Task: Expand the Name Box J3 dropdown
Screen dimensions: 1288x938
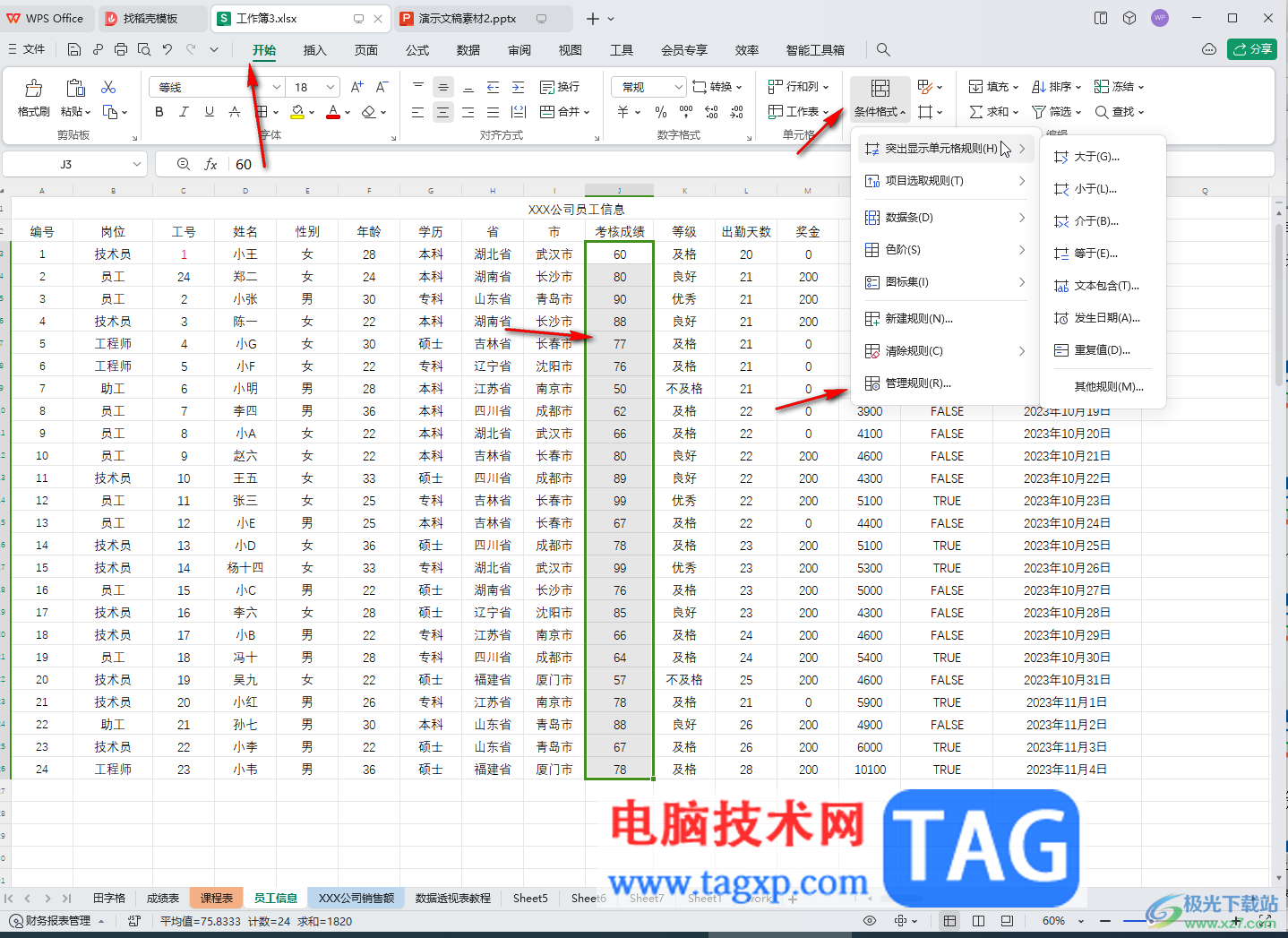Action: [137, 164]
